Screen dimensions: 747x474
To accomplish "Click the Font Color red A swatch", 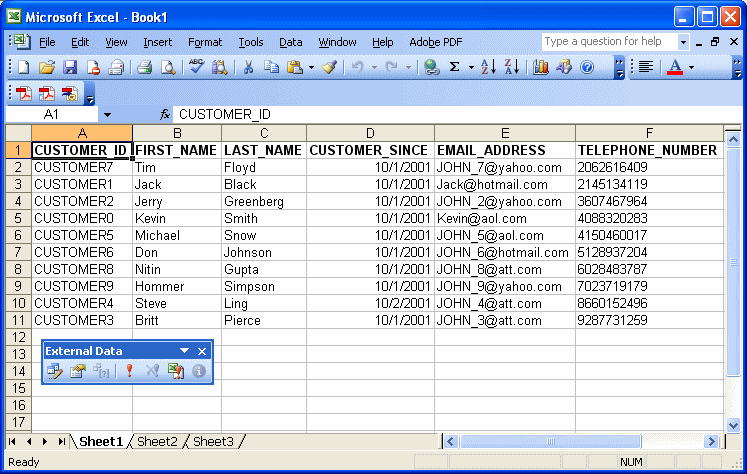I will (x=674, y=67).
